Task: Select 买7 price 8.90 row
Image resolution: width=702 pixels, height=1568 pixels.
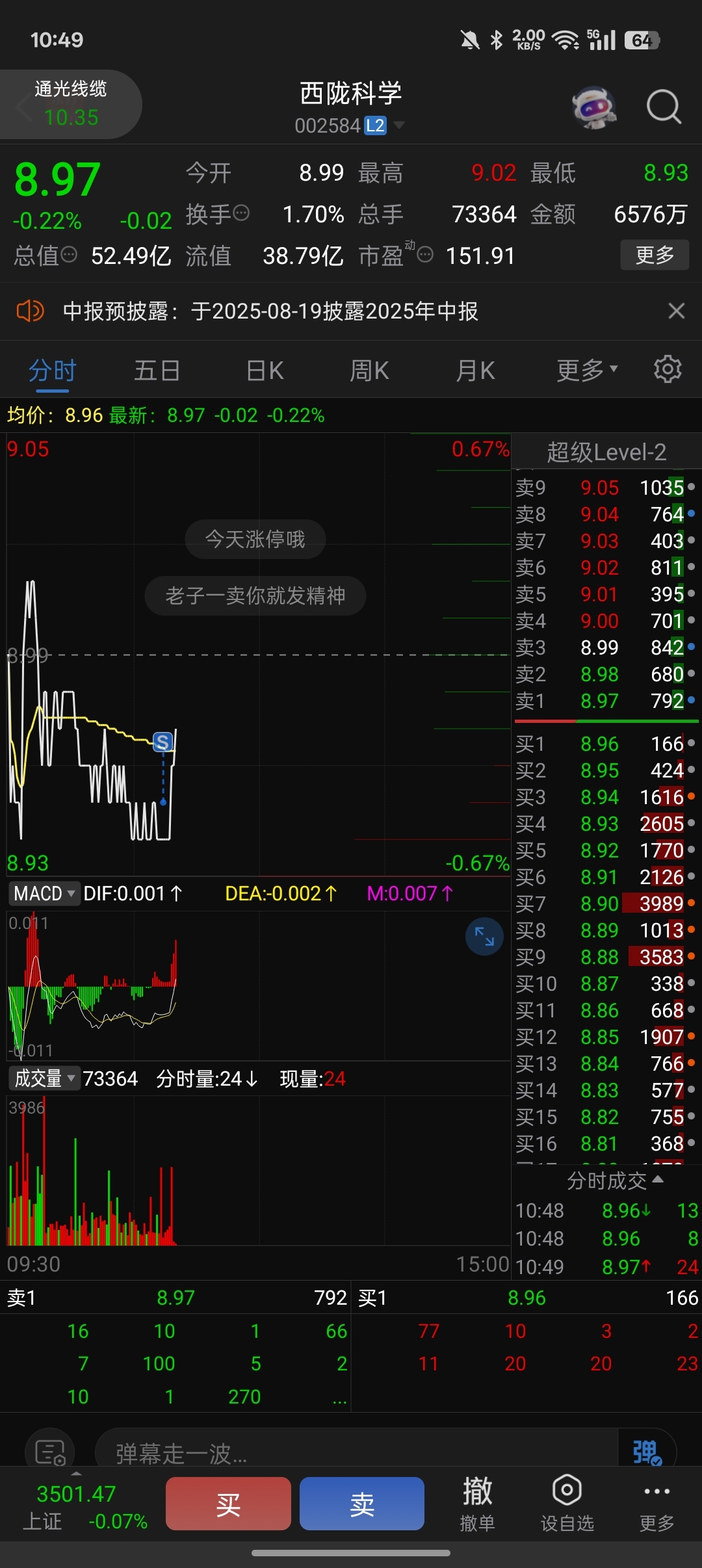Action: click(606, 904)
